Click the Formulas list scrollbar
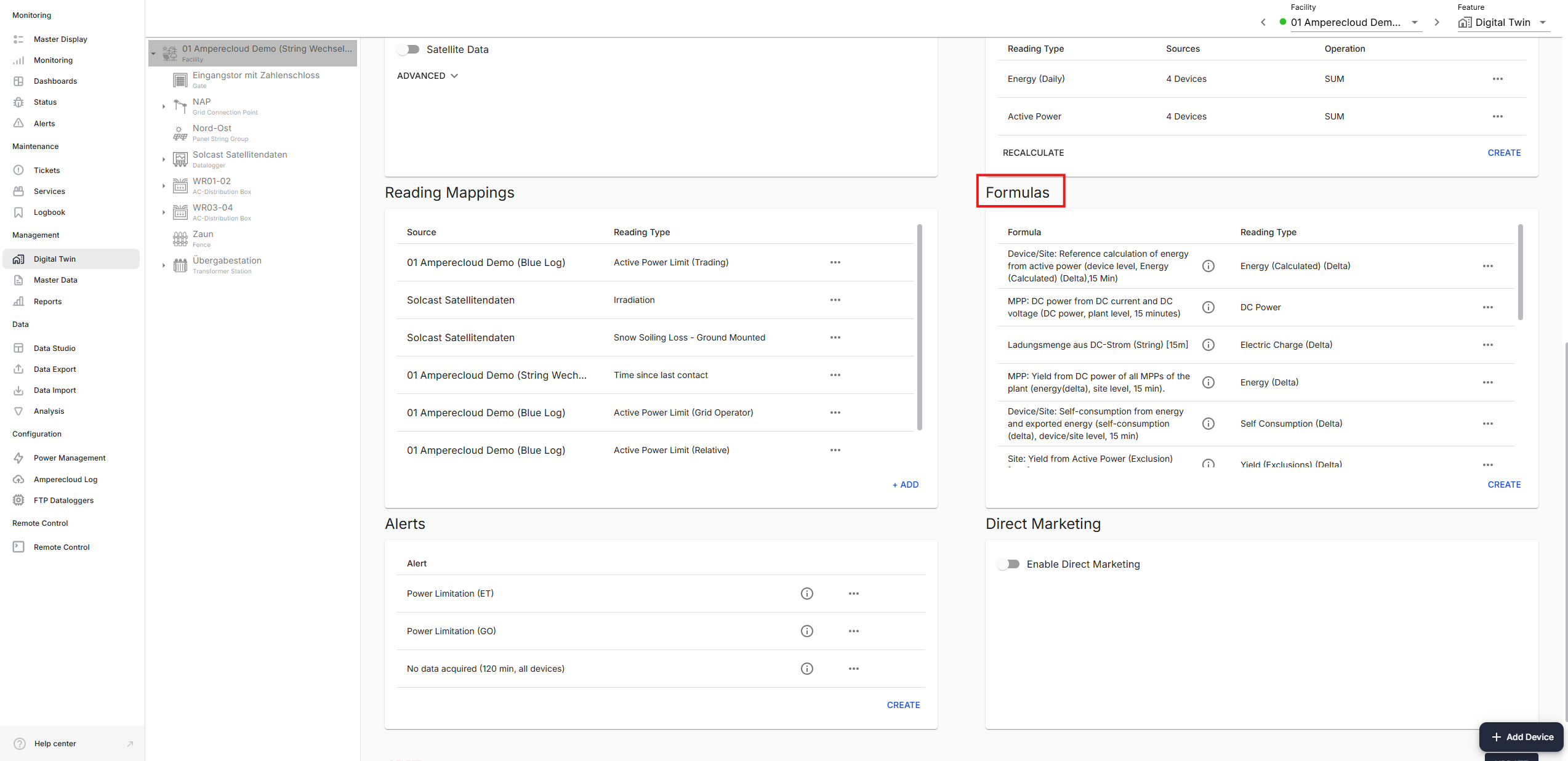This screenshot has width=1568, height=761. (x=1520, y=272)
